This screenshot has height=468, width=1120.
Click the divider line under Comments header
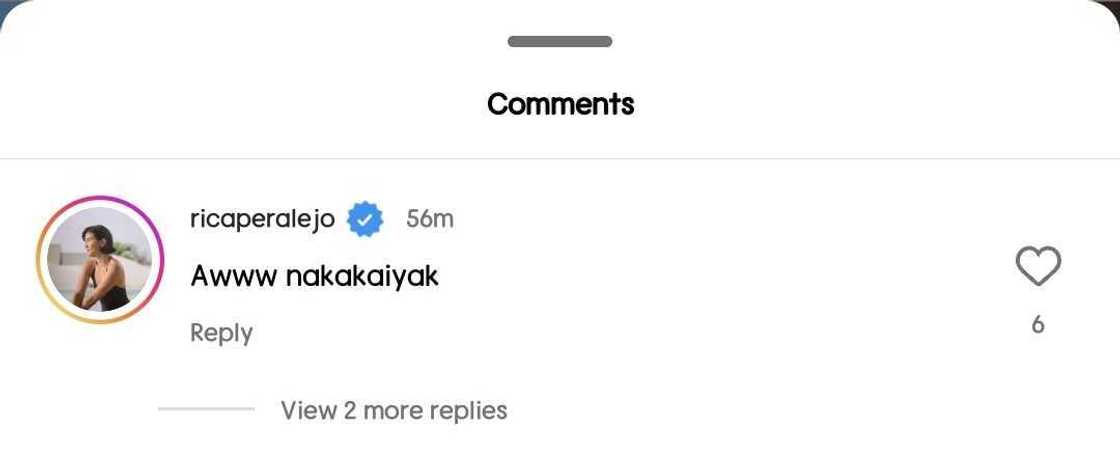click(560, 158)
